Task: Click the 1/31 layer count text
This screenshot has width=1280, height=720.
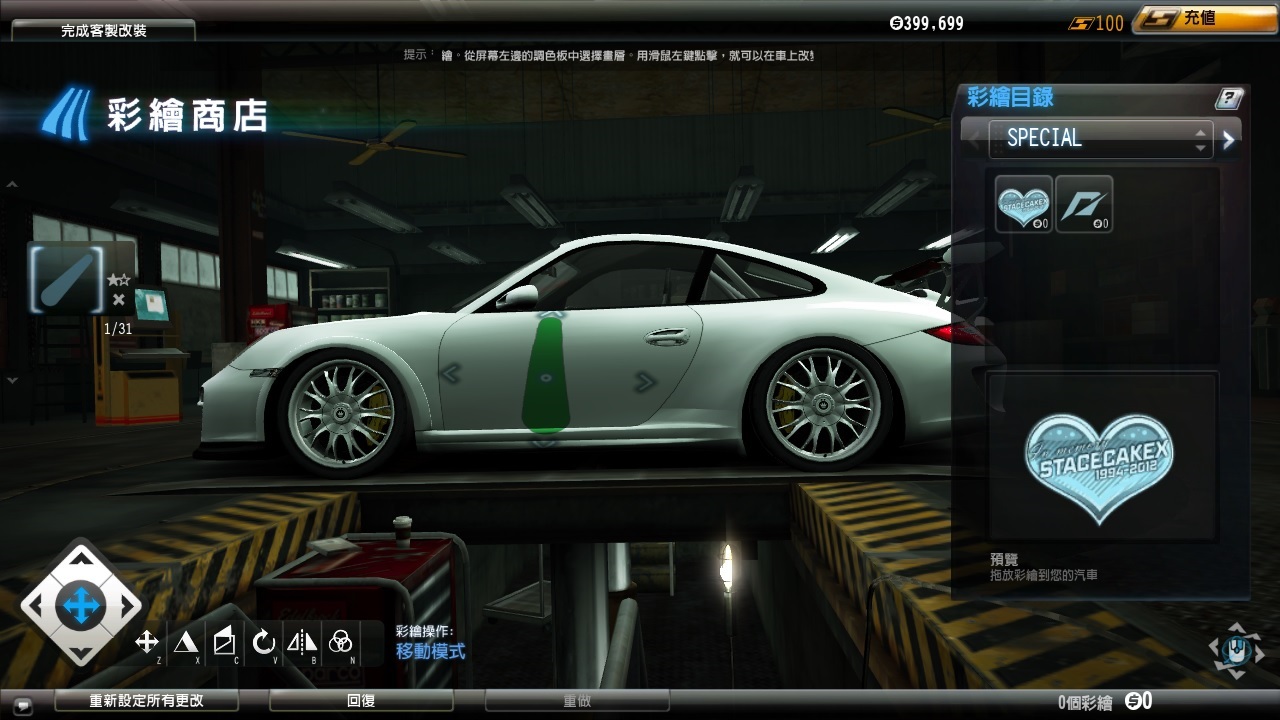Action: 118,328
